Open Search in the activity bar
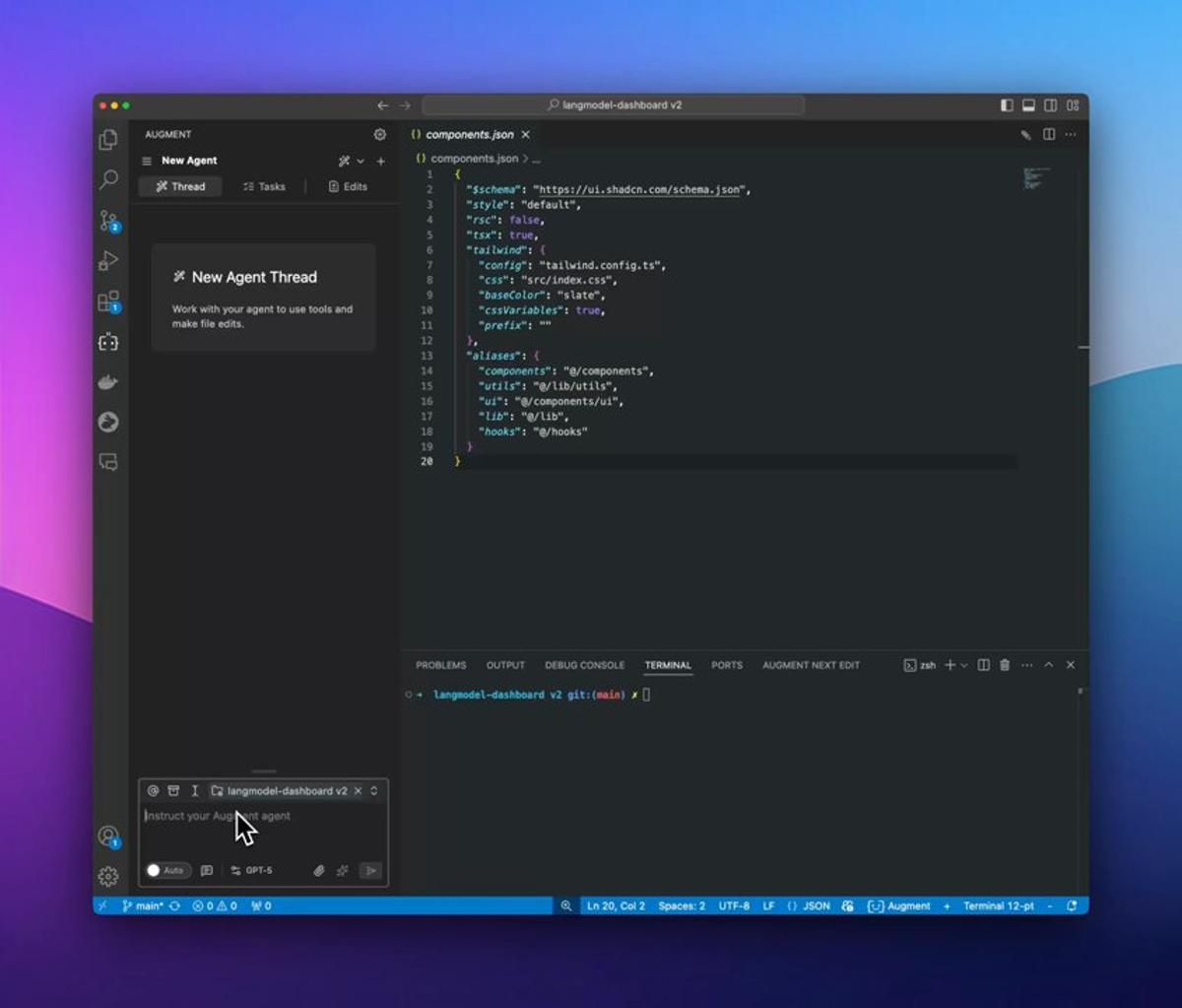Image resolution: width=1182 pixels, height=1008 pixels. (108, 179)
